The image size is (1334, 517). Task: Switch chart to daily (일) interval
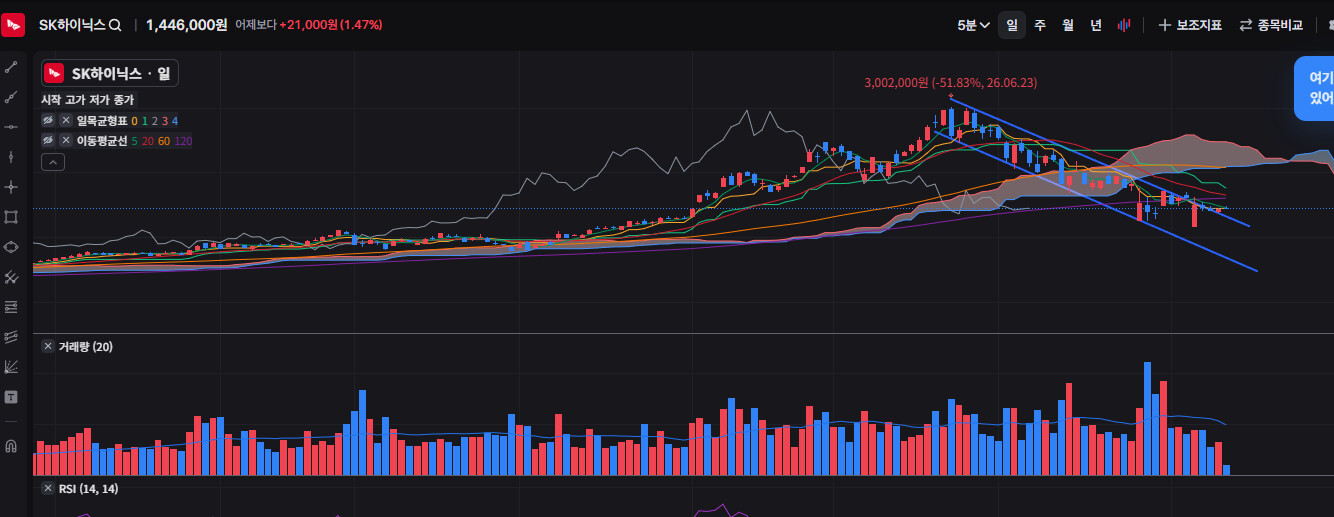[1012, 25]
